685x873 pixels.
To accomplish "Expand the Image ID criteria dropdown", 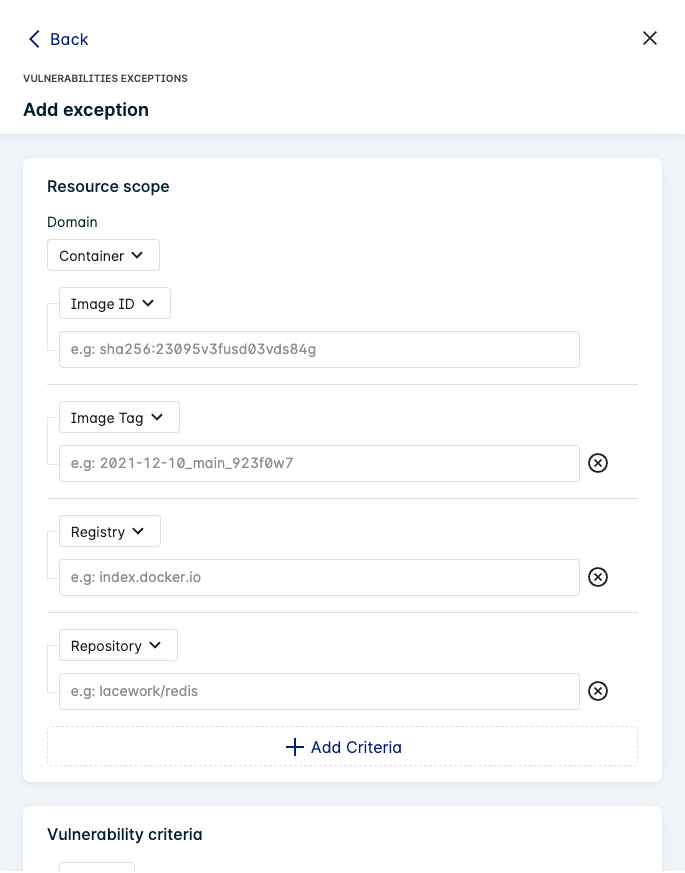I will point(115,303).
